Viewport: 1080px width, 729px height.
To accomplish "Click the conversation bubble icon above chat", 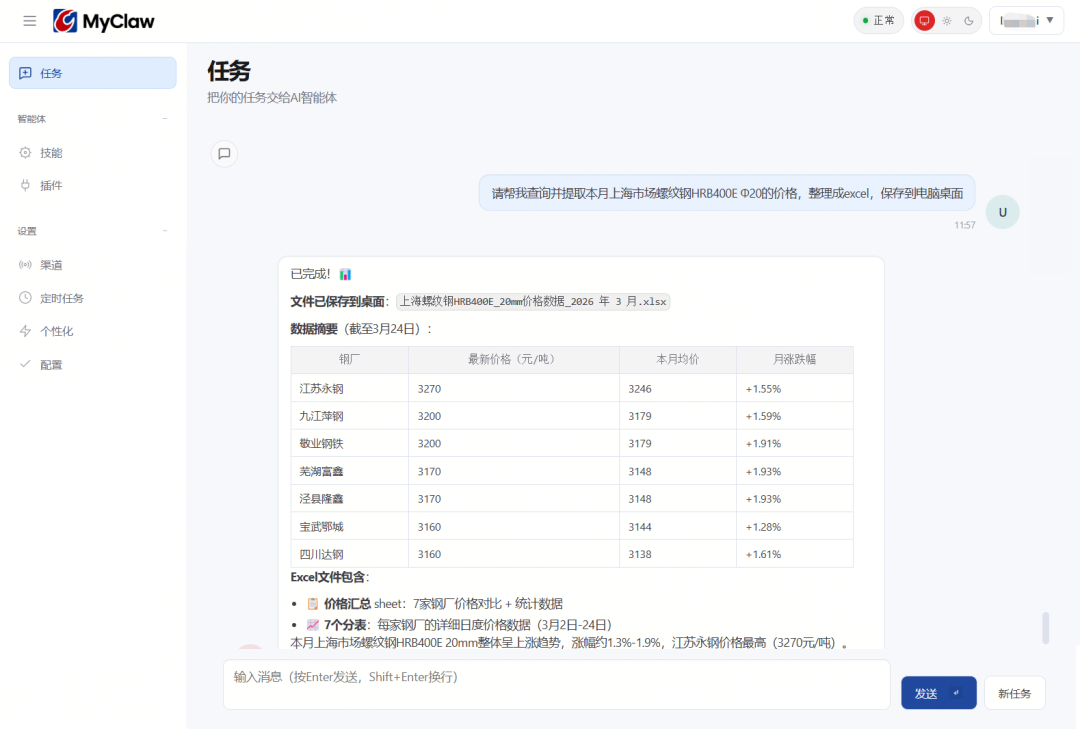I will (225, 154).
